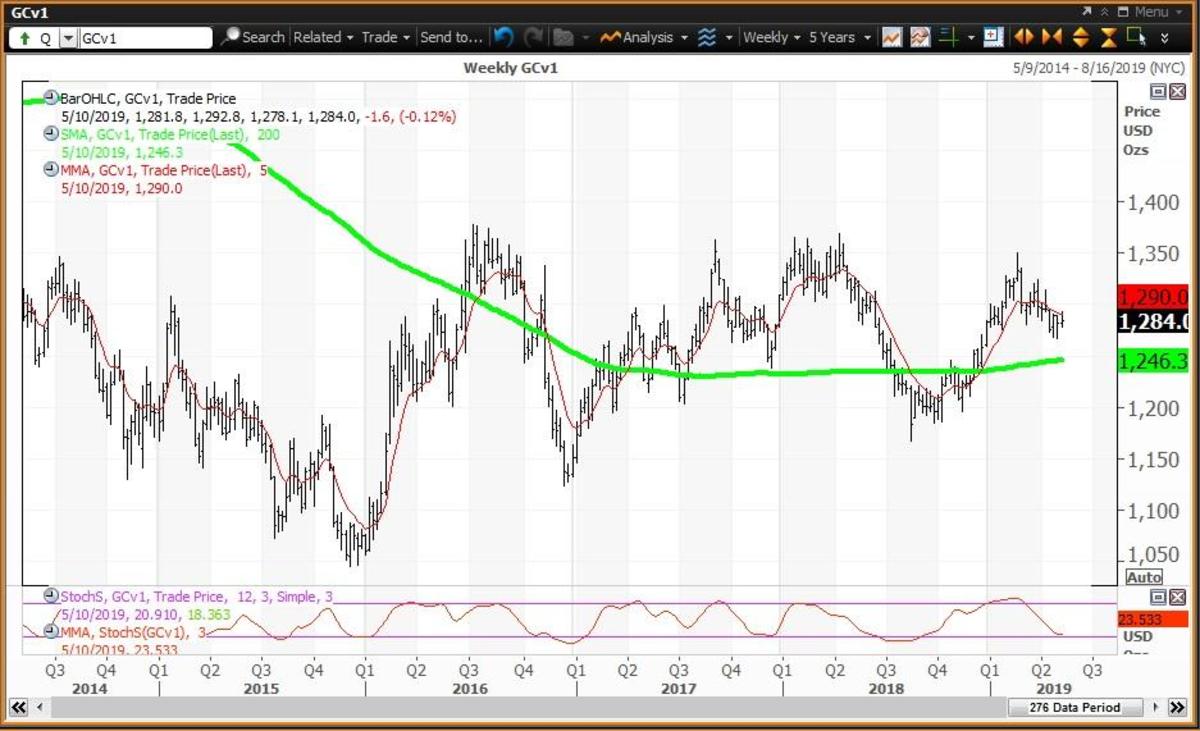Open the Weekly interval dropdown
The height and width of the screenshot is (731, 1200).
click(772, 37)
